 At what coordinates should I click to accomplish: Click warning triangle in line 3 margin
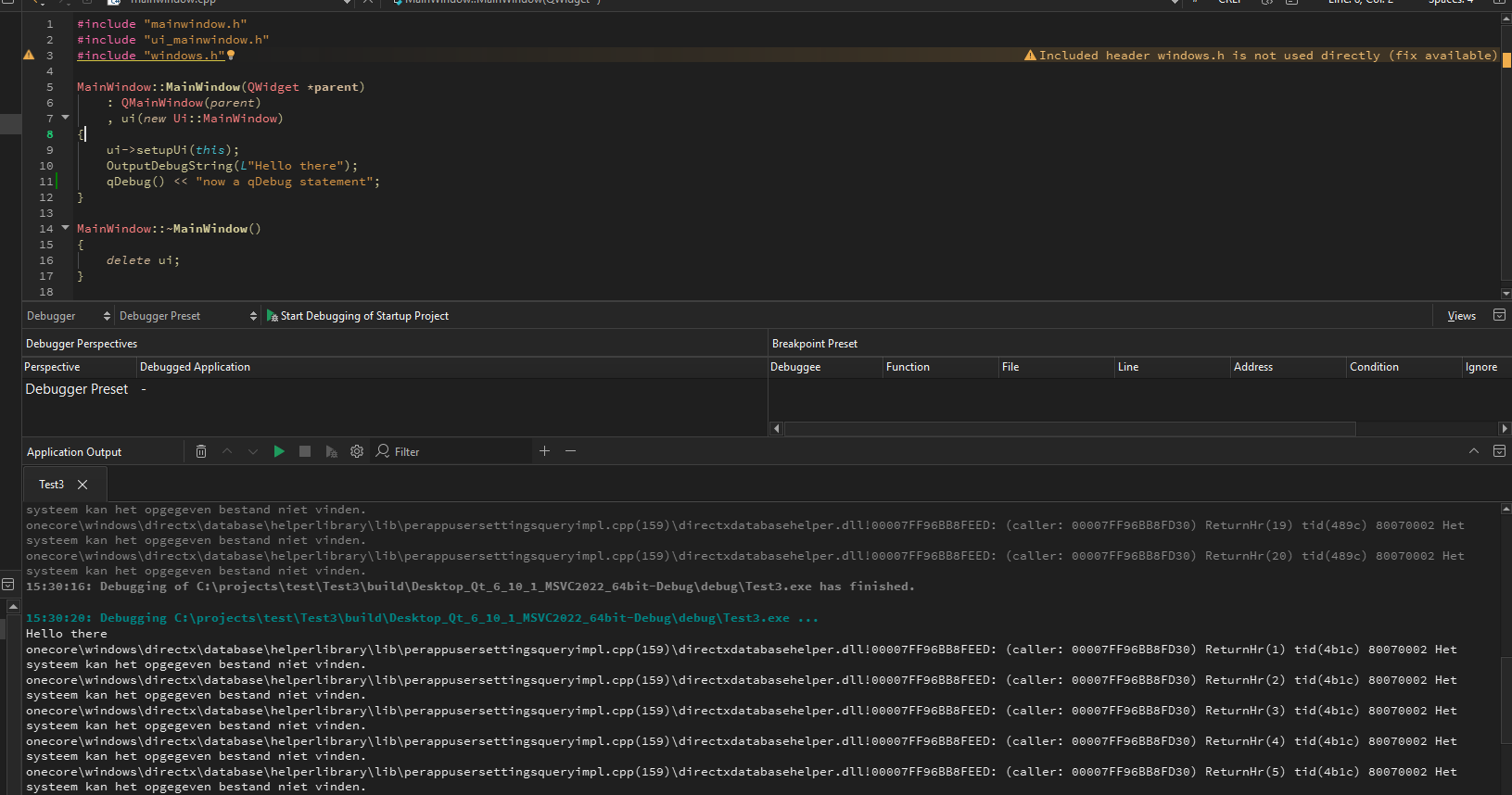pyautogui.click(x=29, y=56)
